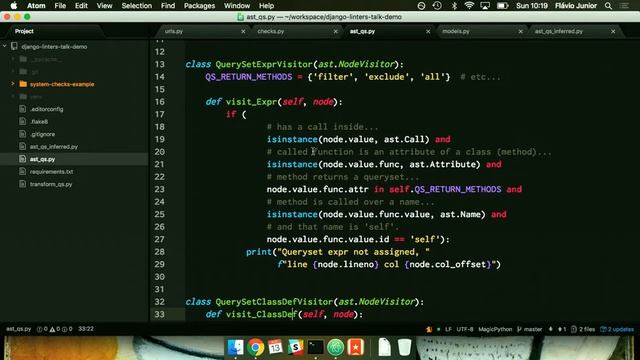Screen dimensions: 640x360
Task: Open the Selection menu
Action: (137, 6)
